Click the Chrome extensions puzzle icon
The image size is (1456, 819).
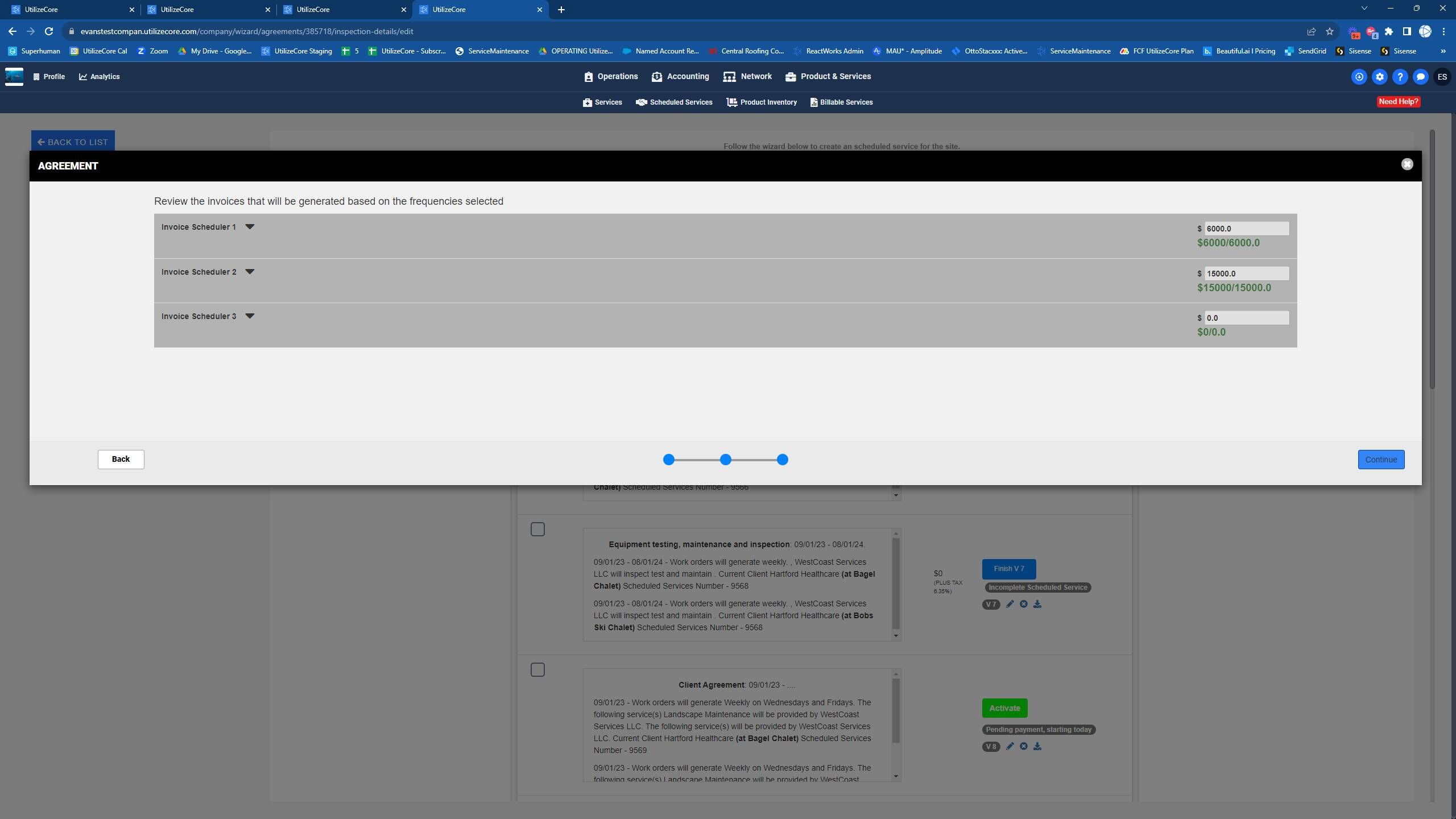point(1388,31)
